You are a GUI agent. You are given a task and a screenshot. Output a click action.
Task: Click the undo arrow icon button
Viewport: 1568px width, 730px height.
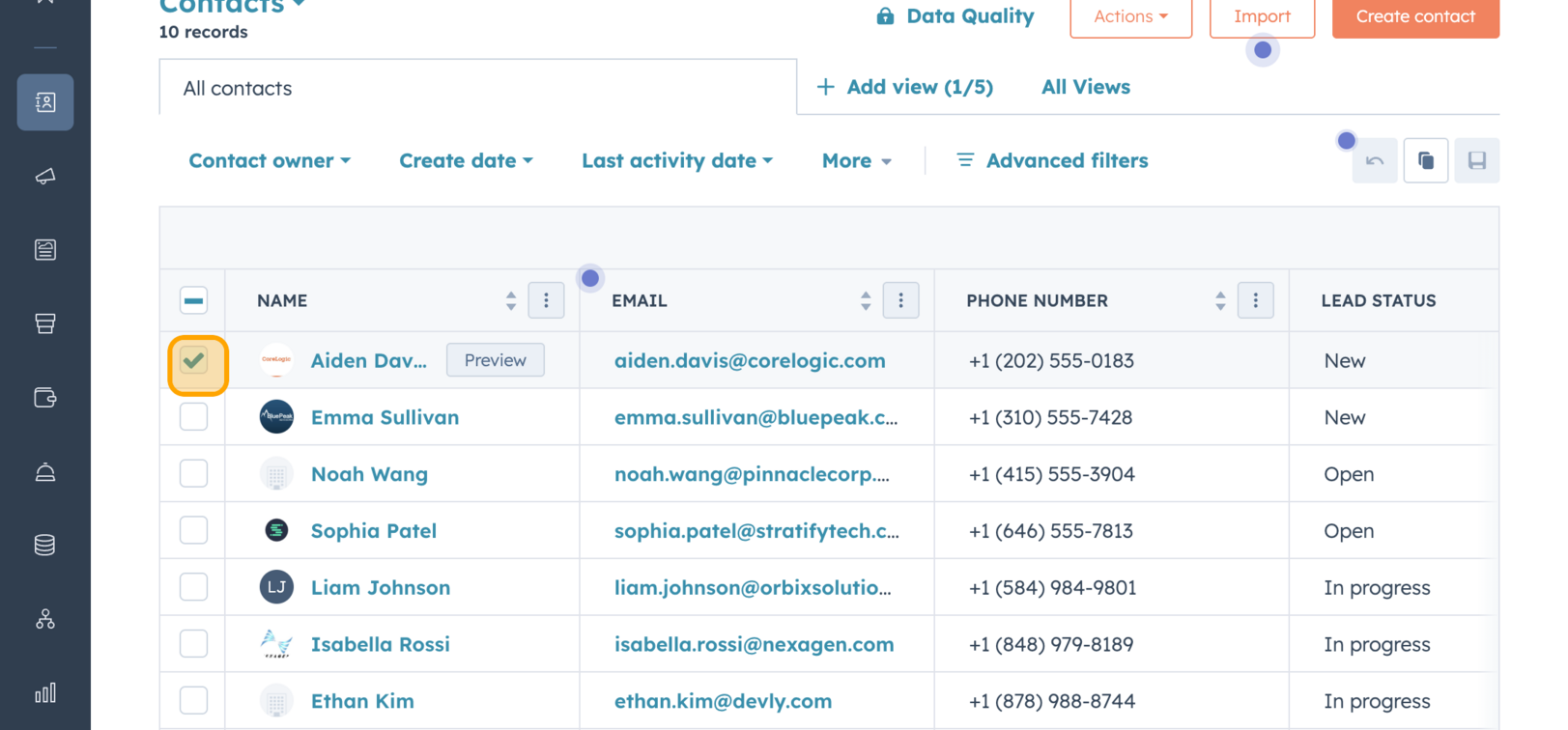[1375, 161]
